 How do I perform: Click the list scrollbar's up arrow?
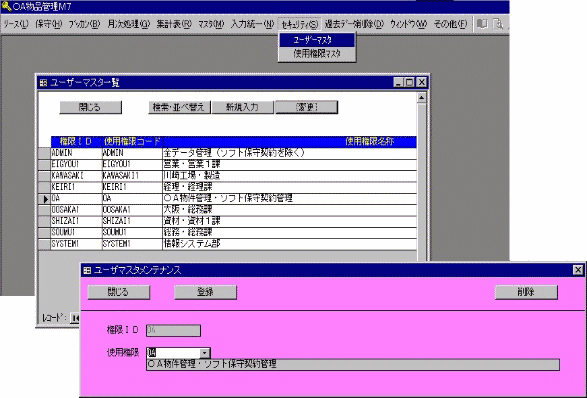(x=422, y=98)
